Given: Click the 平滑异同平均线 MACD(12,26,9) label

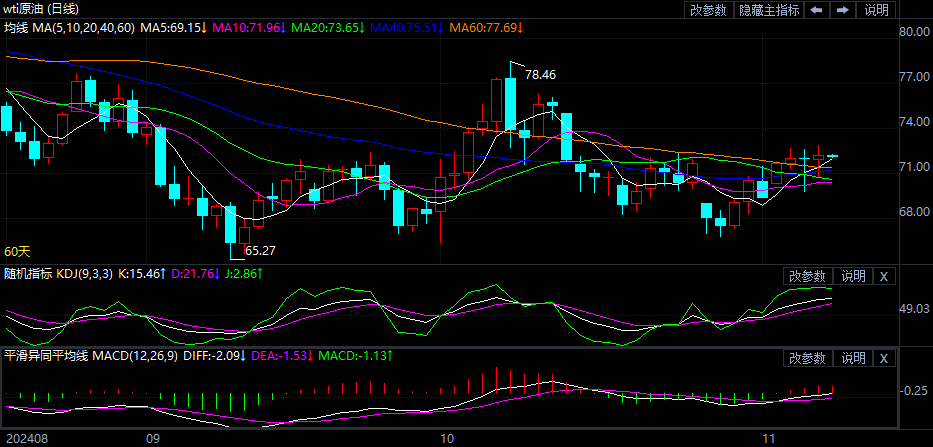Looking at the screenshot, I should (90, 357).
